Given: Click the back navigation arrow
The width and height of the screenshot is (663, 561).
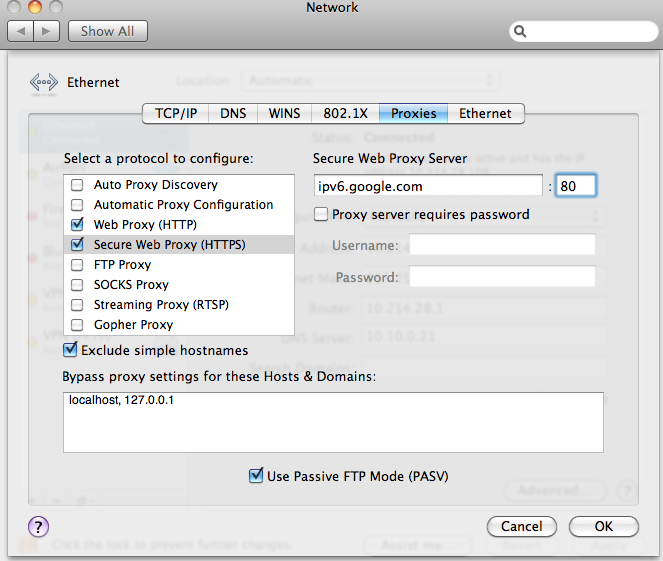Looking at the screenshot, I should coord(21,31).
